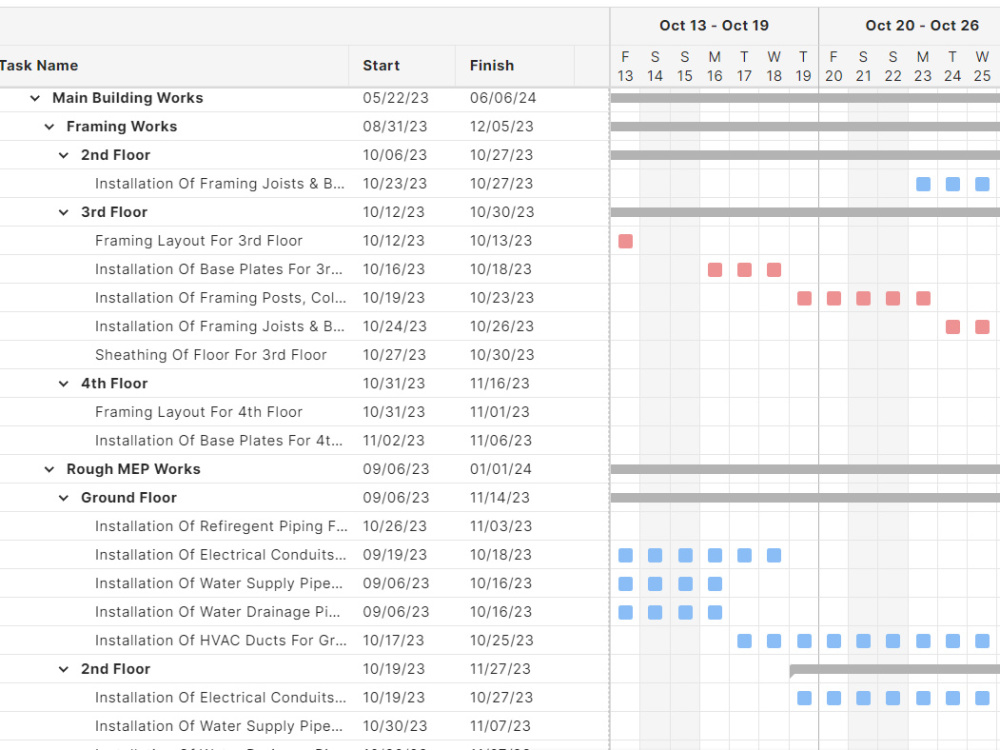
Task: Select Wednesday 25 day header
Action: 982,66
